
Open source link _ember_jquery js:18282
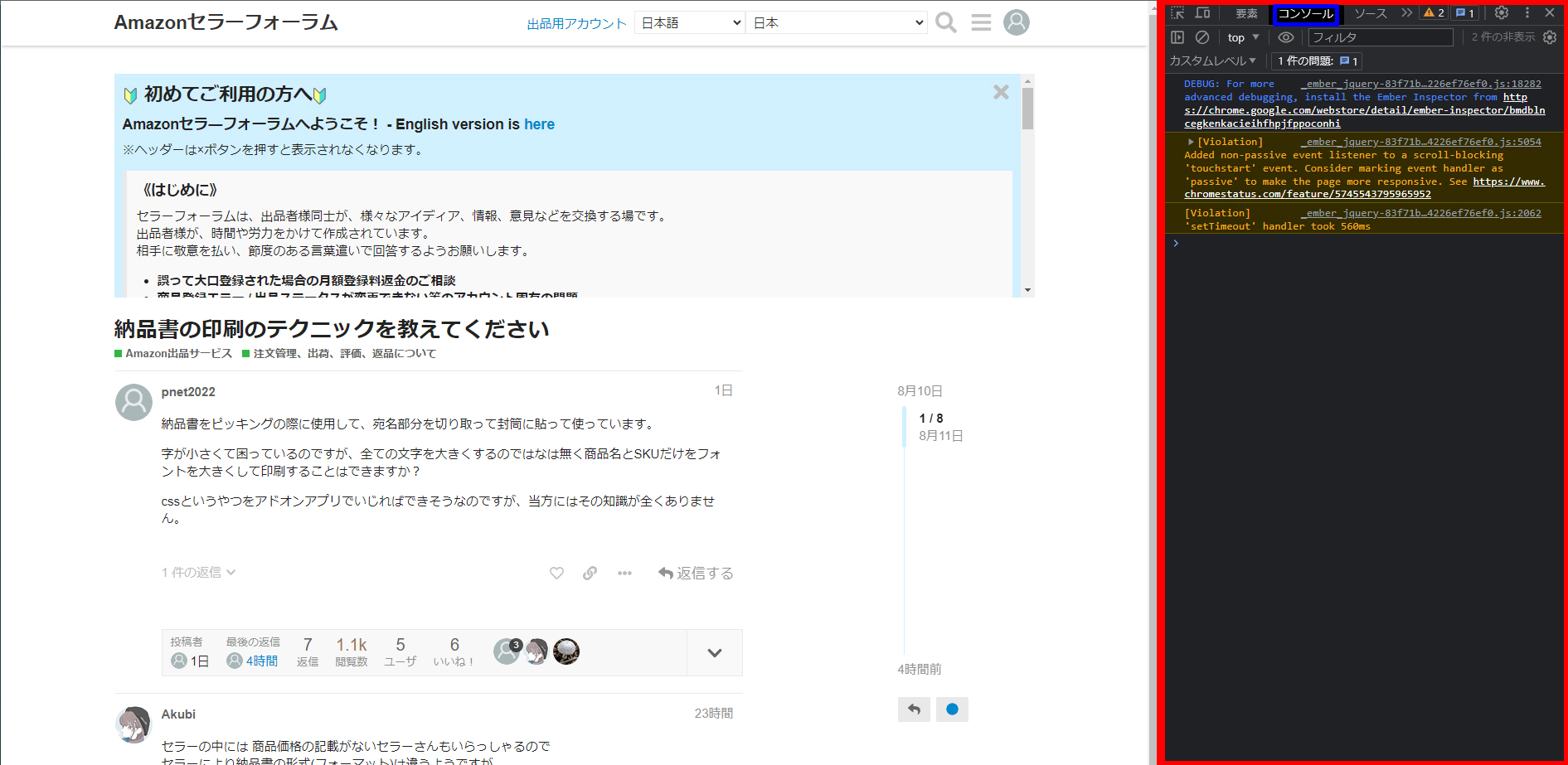coord(1420,84)
